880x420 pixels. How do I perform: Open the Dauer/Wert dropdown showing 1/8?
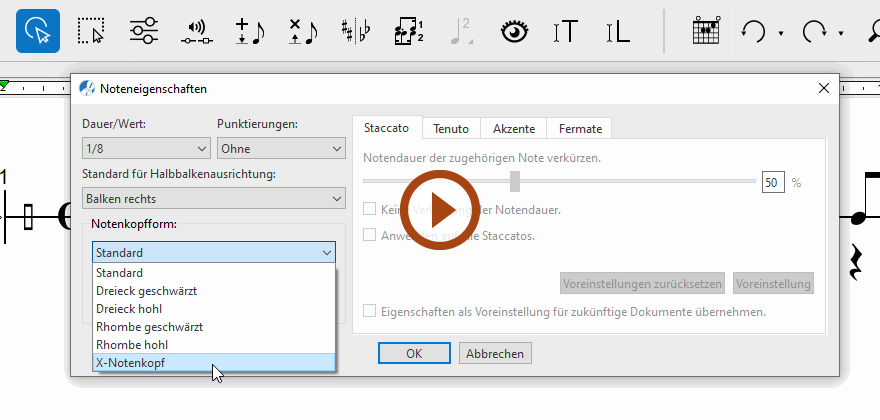click(144, 149)
